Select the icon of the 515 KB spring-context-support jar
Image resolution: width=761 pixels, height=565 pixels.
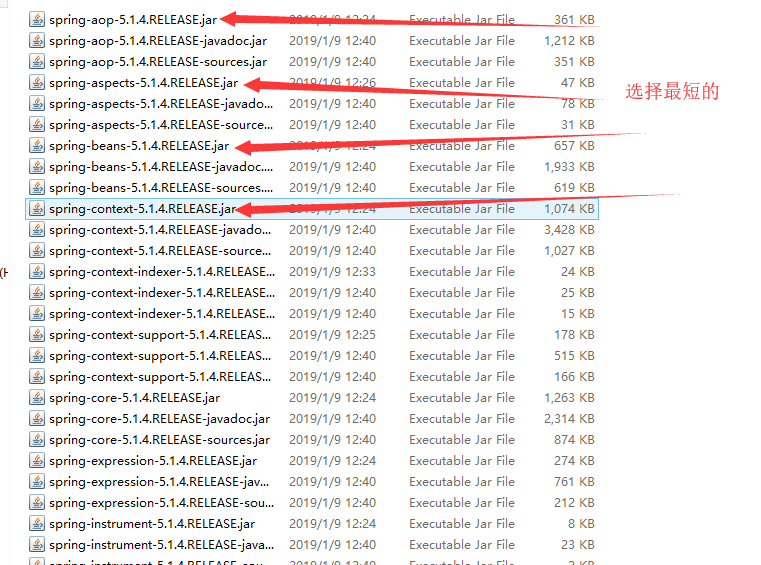coord(37,356)
